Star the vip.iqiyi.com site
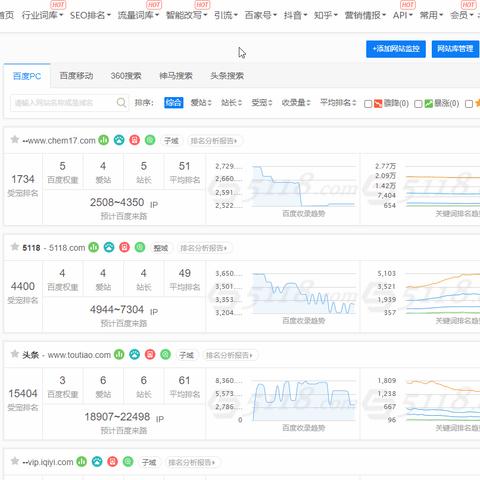The height and width of the screenshot is (480, 480). [x=15, y=461]
